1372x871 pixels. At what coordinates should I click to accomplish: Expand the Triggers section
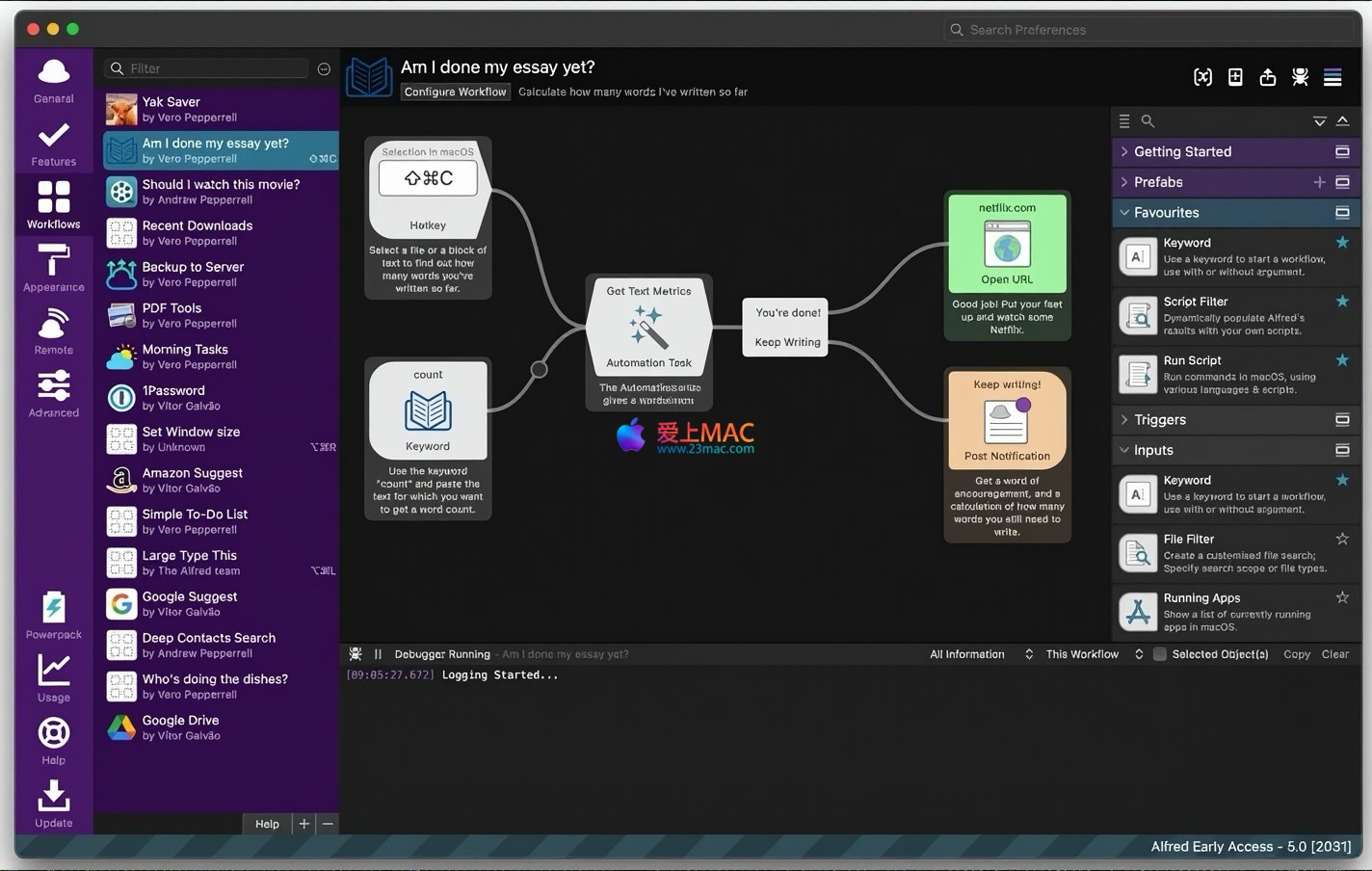coord(1159,420)
